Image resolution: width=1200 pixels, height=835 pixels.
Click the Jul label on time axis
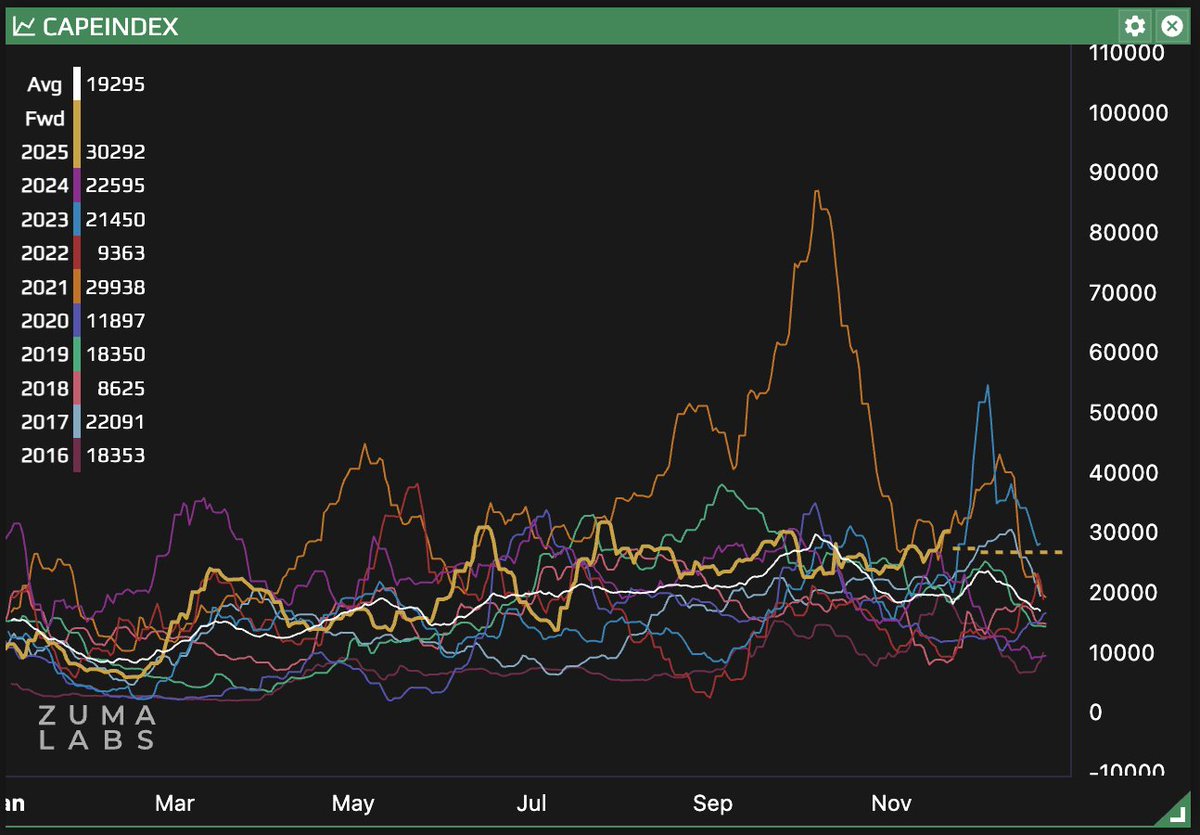click(534, 803)
